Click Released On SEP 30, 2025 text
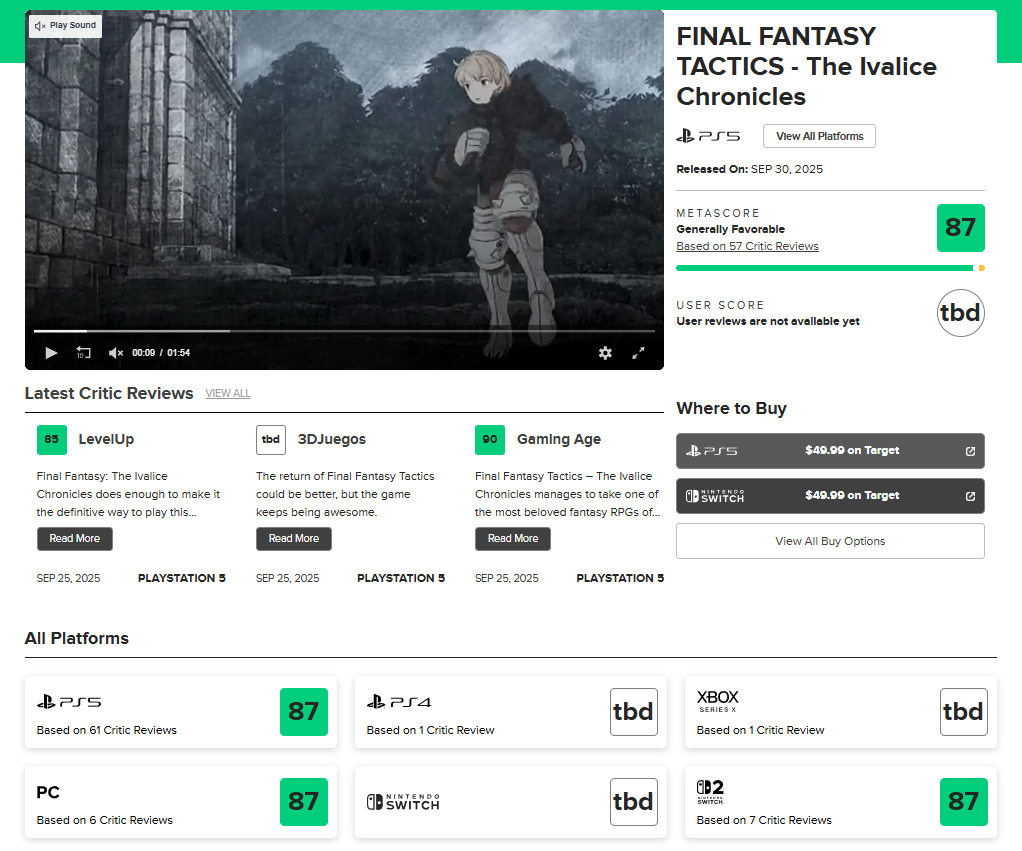The width and height of the screenshot is (1022, 851). pyautogui.click(x=750, y=169)
